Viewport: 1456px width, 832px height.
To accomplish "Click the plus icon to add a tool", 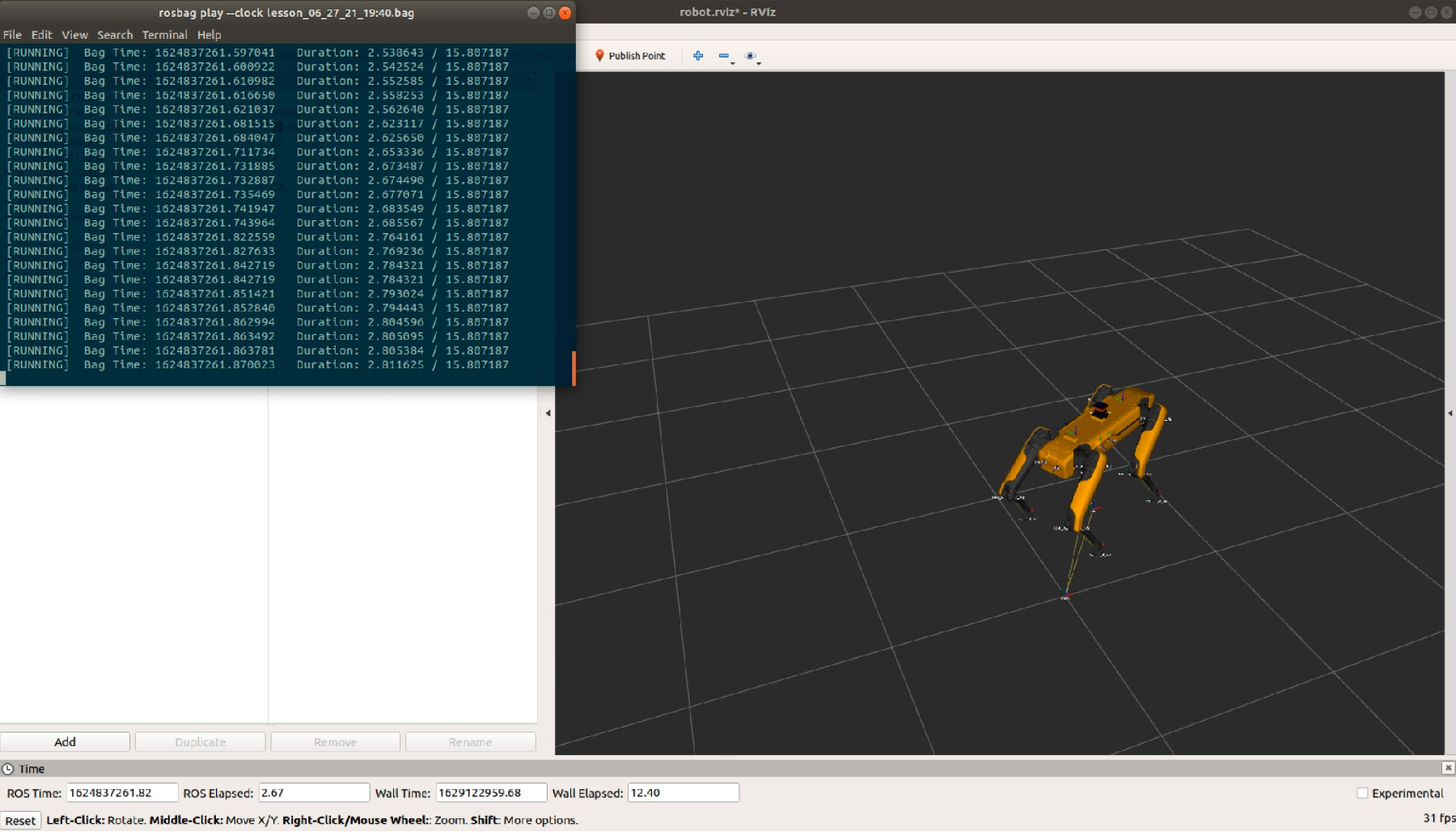I will tap(697, 55).
